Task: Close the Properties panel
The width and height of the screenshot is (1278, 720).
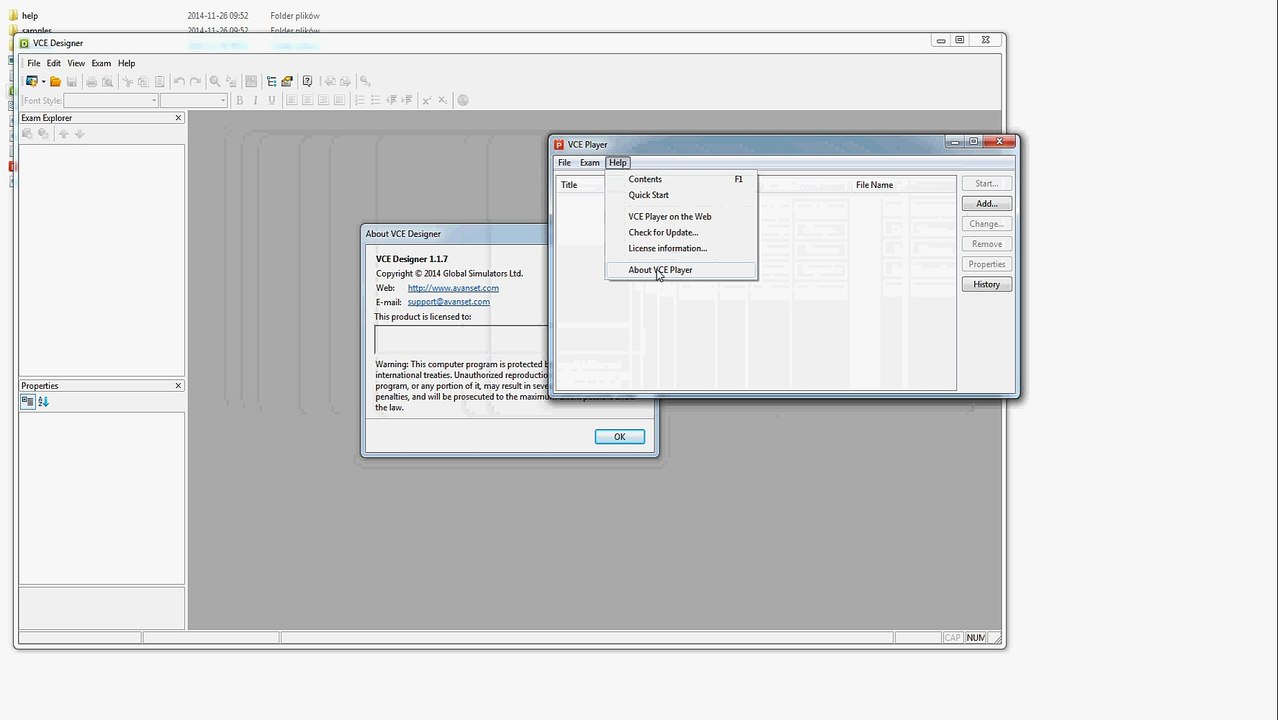Action: [x=178, y=386]
